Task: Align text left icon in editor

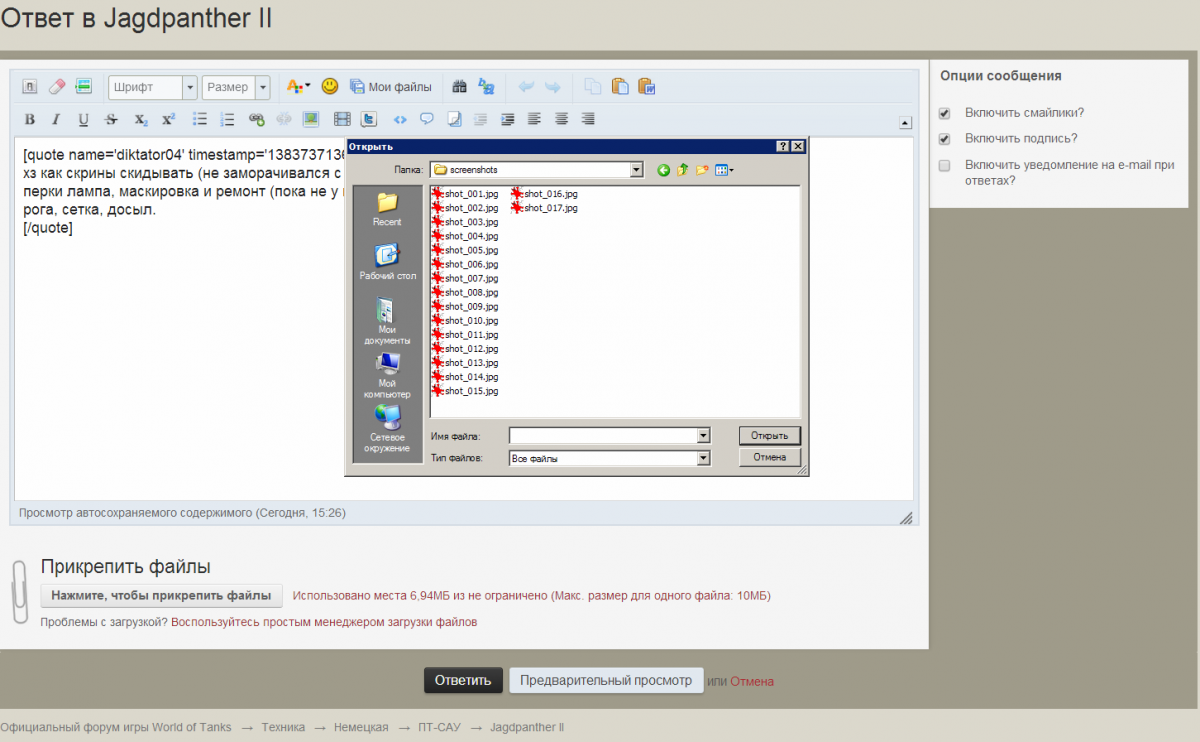Action: 534,119
